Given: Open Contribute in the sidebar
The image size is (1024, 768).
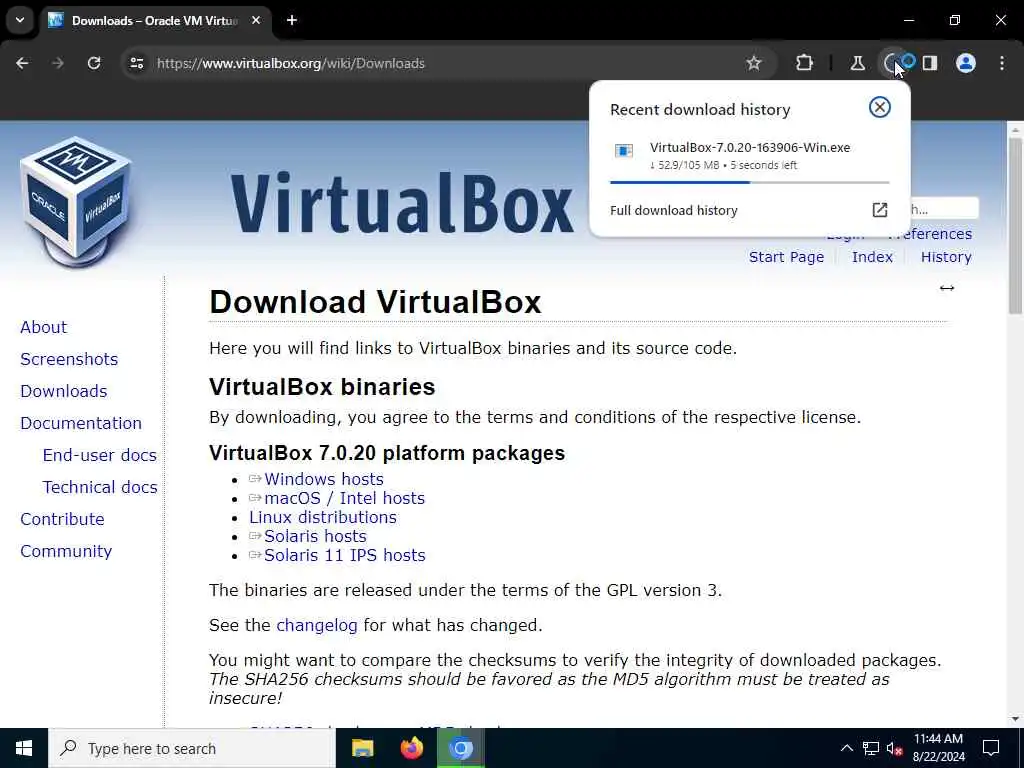Looking at the screenshot, I should point(62,519).
